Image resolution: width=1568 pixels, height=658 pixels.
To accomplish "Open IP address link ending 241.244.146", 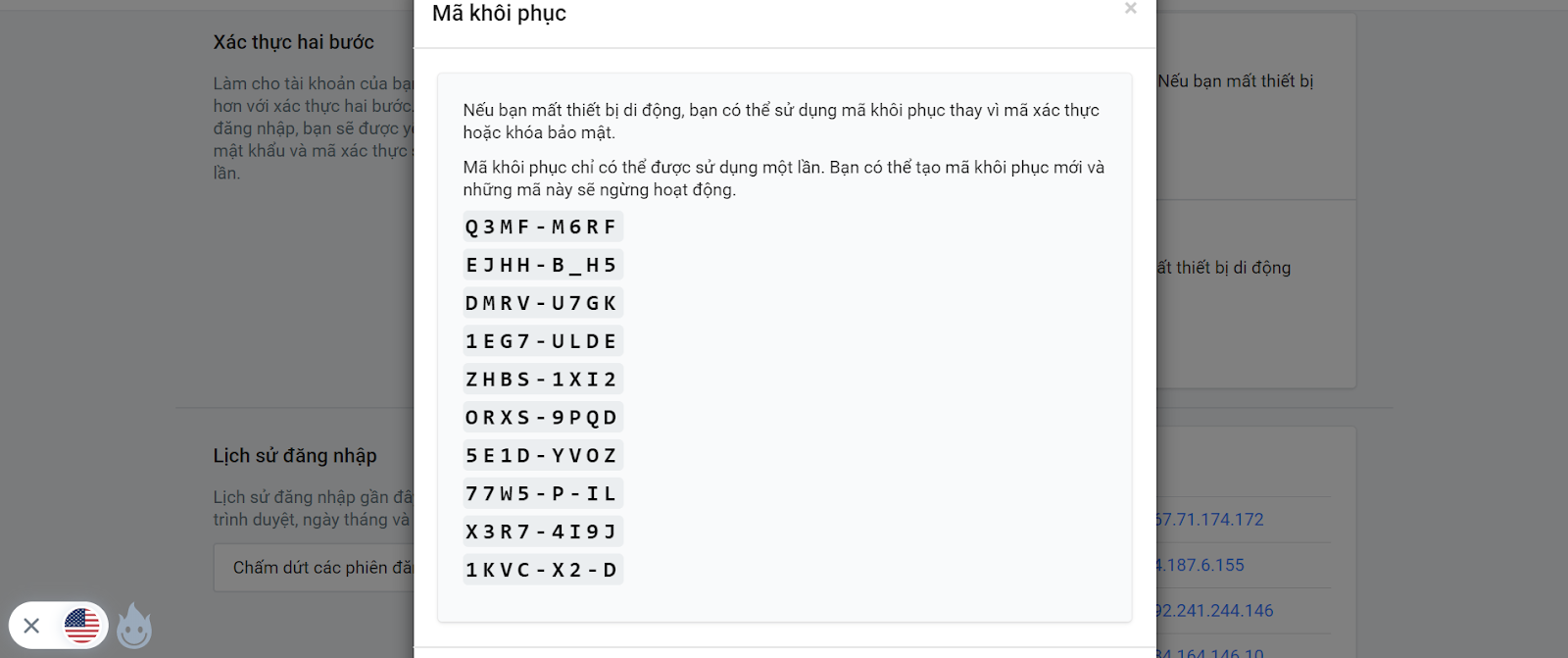I will [x=1215, y=611].
